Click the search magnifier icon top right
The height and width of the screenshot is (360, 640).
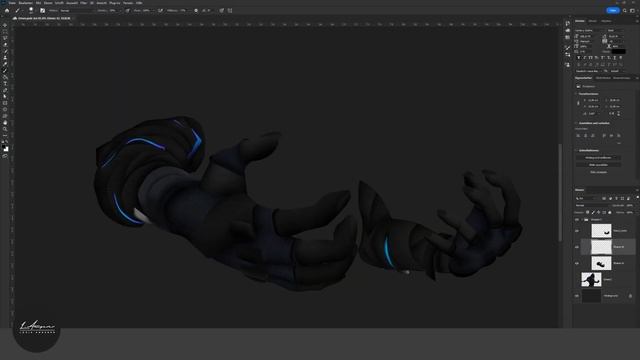coord(624,11)
